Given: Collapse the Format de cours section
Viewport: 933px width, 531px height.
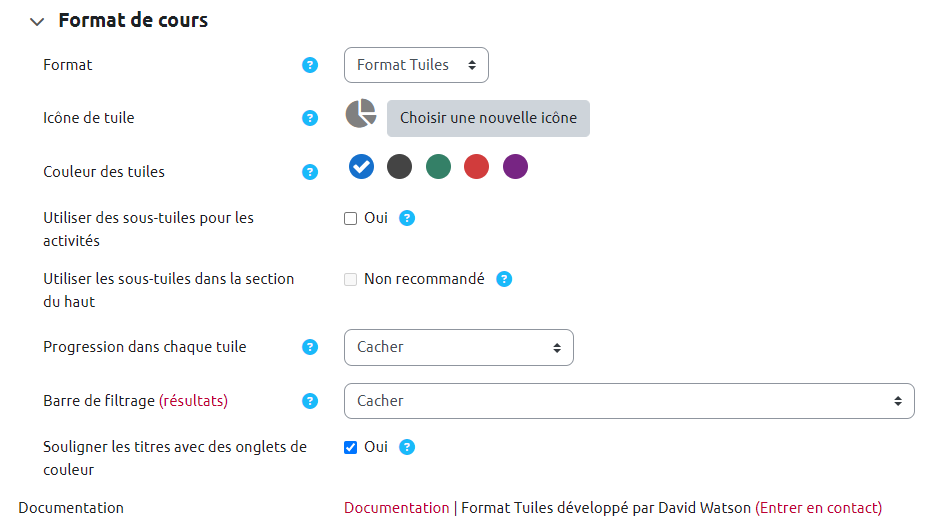Looking at the screenshot, I should coord(37,21).
